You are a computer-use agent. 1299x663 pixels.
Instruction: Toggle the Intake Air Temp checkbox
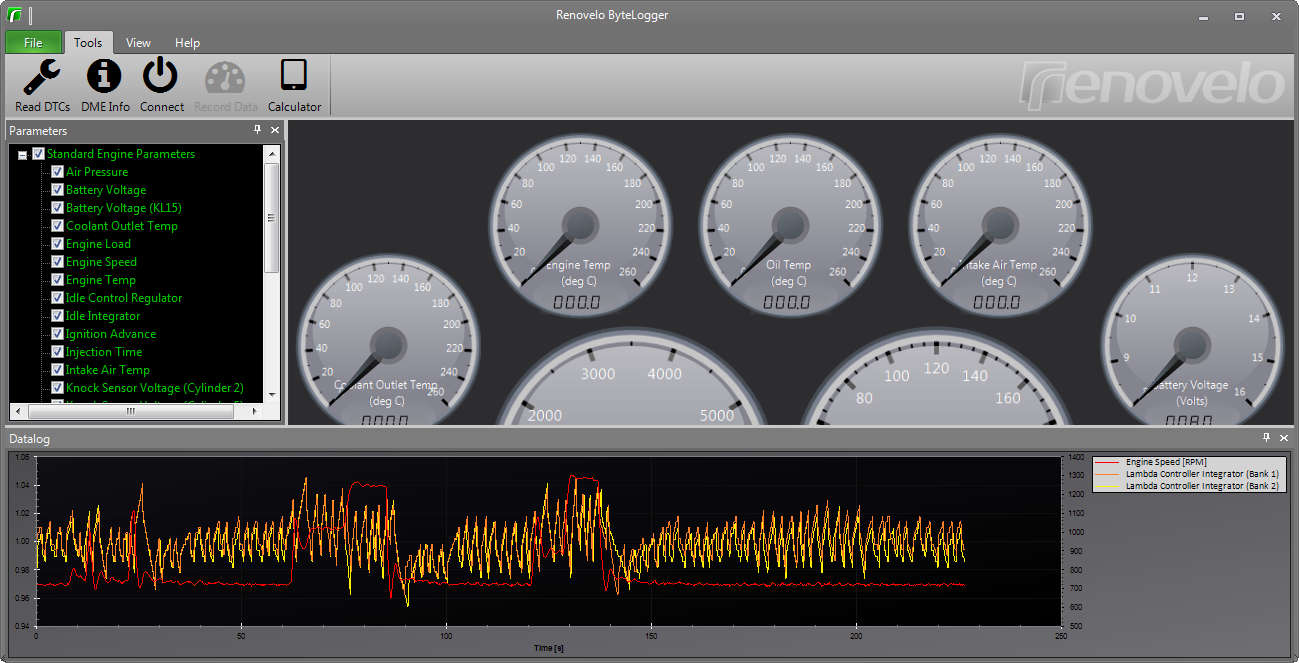(57, 370)
